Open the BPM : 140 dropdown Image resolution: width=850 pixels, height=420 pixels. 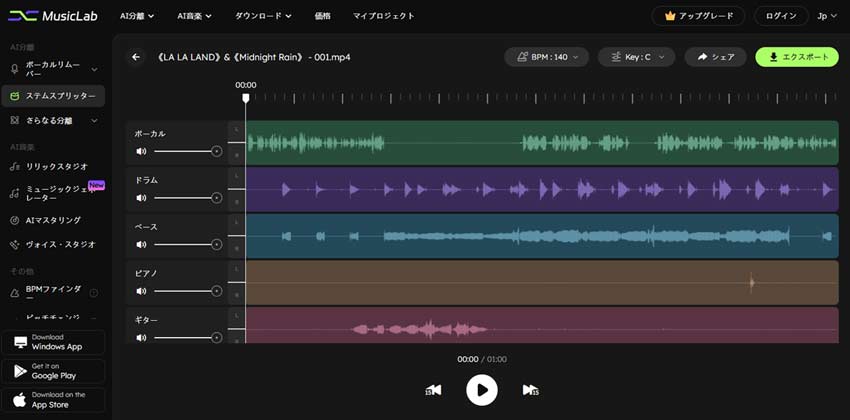[x=546, y=57]
